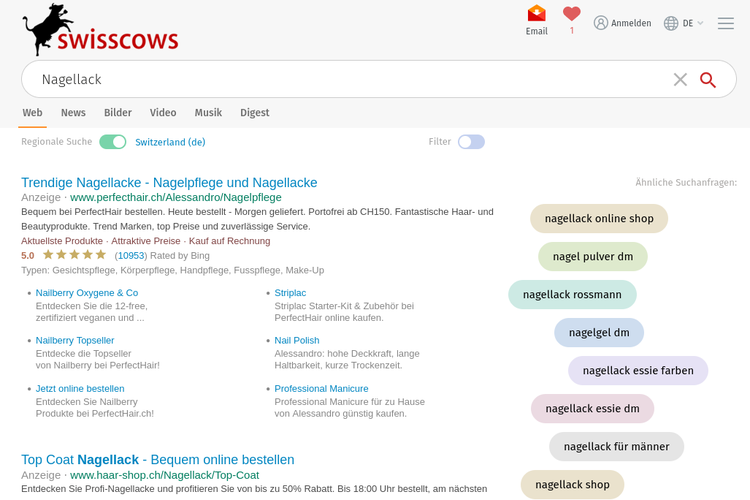Open Nailberry Topseller sitelink

75,340
